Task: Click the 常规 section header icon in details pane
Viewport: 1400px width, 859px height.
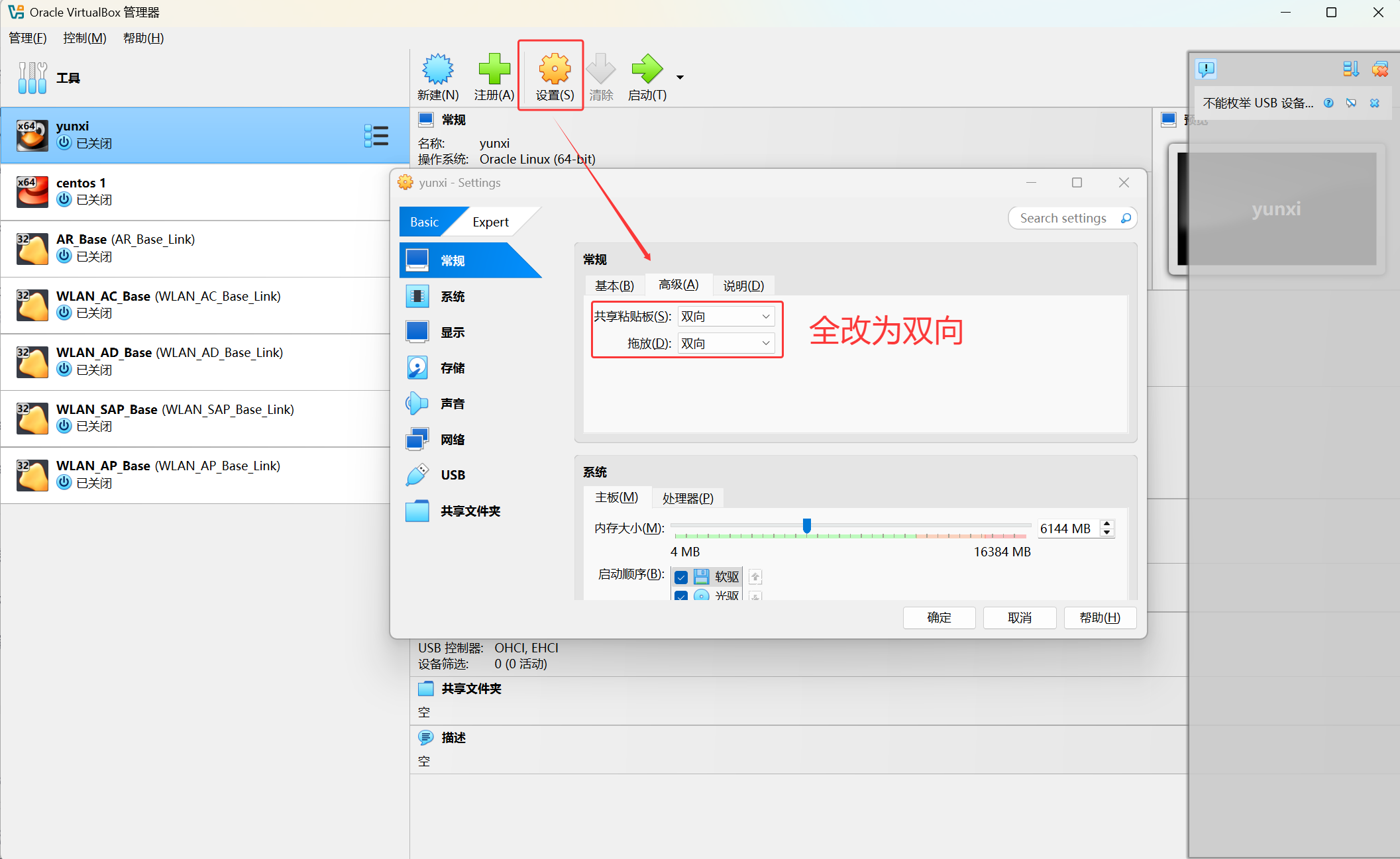Action: point(426,120)
